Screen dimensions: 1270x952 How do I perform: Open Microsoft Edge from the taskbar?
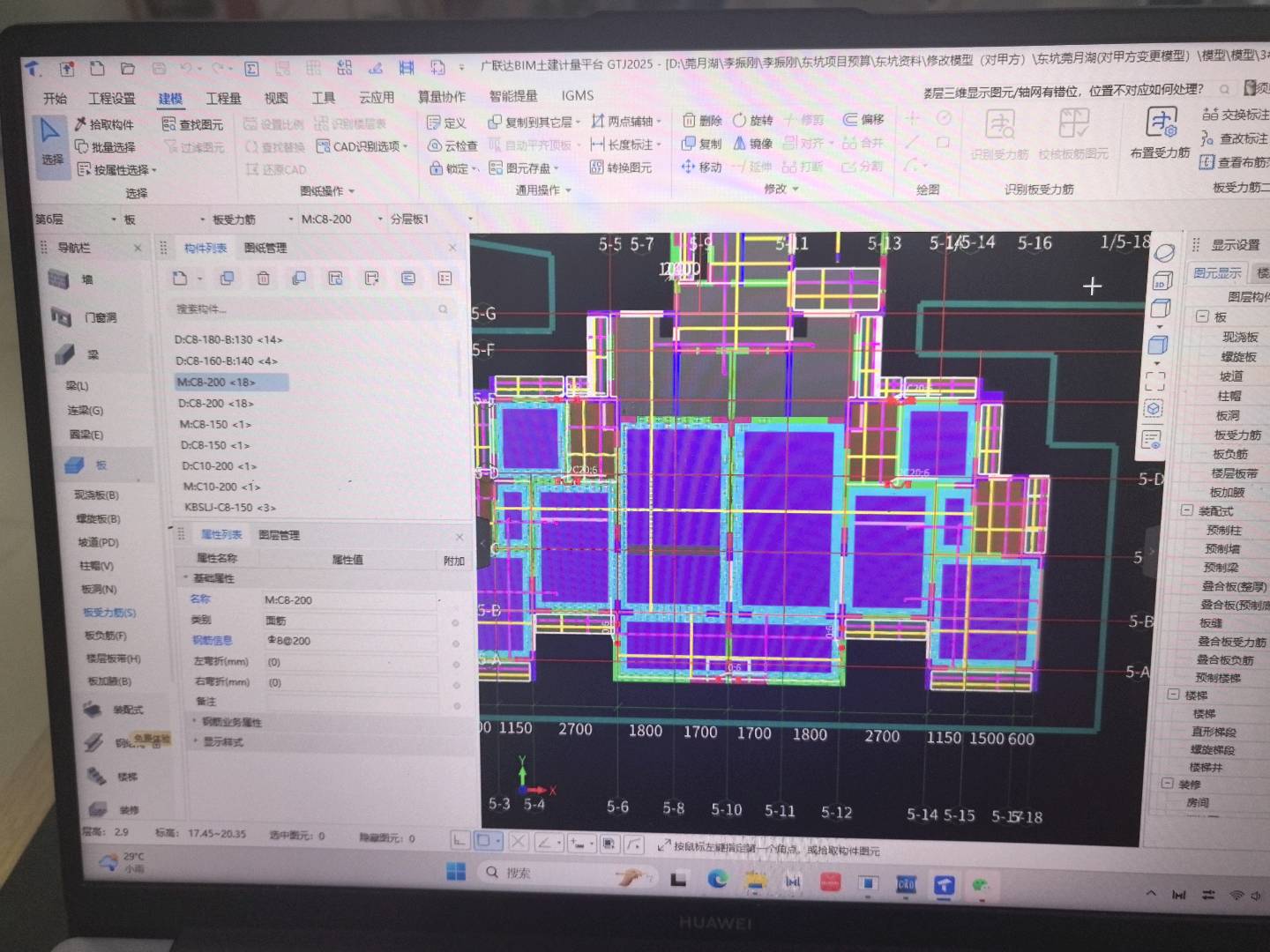pos(717,878)
